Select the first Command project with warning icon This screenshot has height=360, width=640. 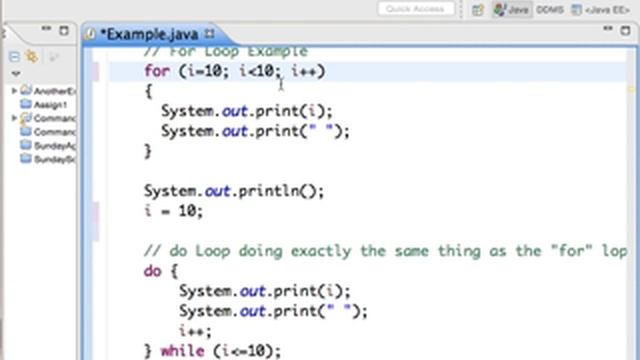[48, 118]
